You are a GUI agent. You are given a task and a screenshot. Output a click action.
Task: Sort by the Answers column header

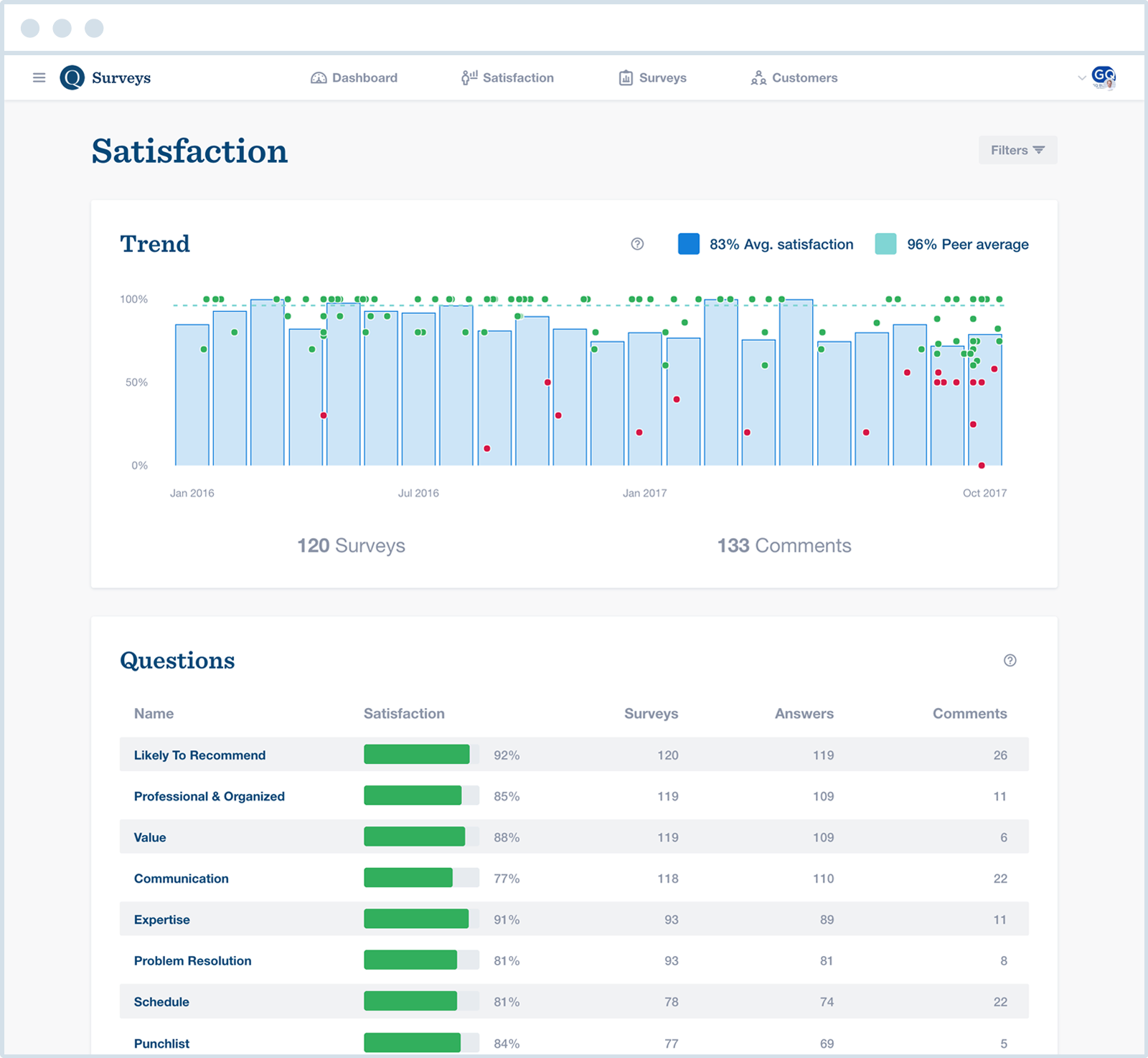coord(804,714)
